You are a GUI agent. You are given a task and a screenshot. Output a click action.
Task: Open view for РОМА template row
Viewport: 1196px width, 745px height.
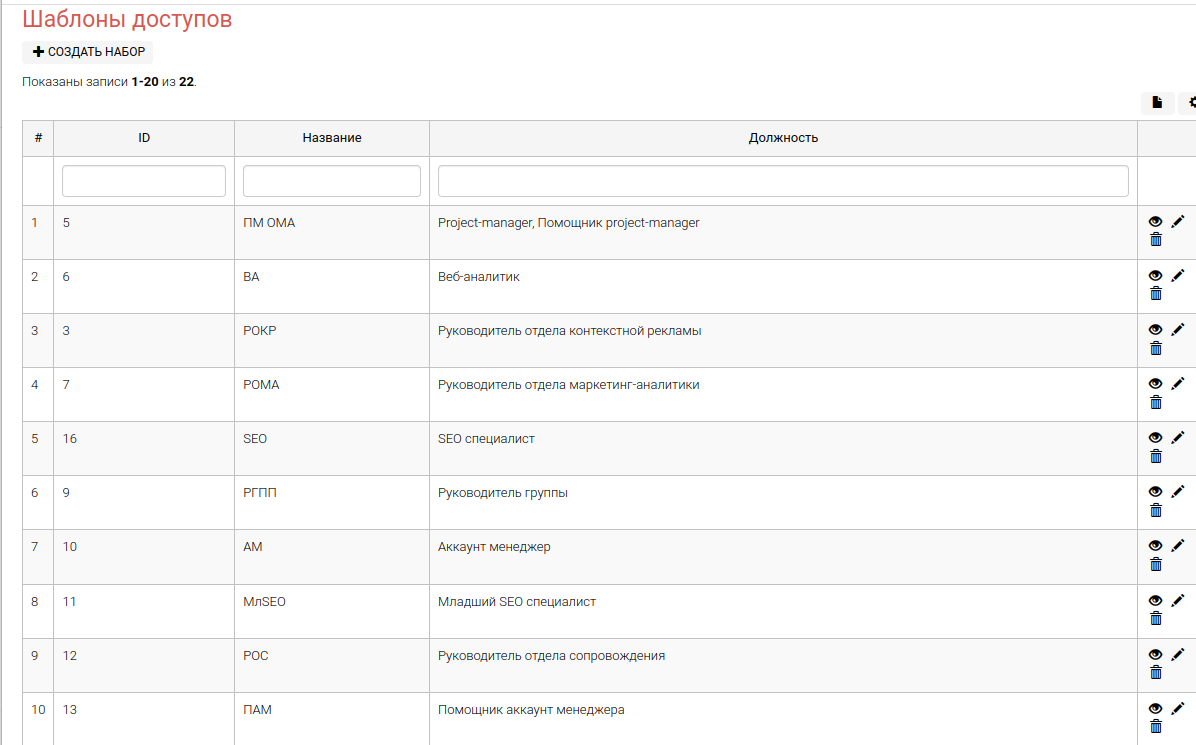[x=1156, y=384]
